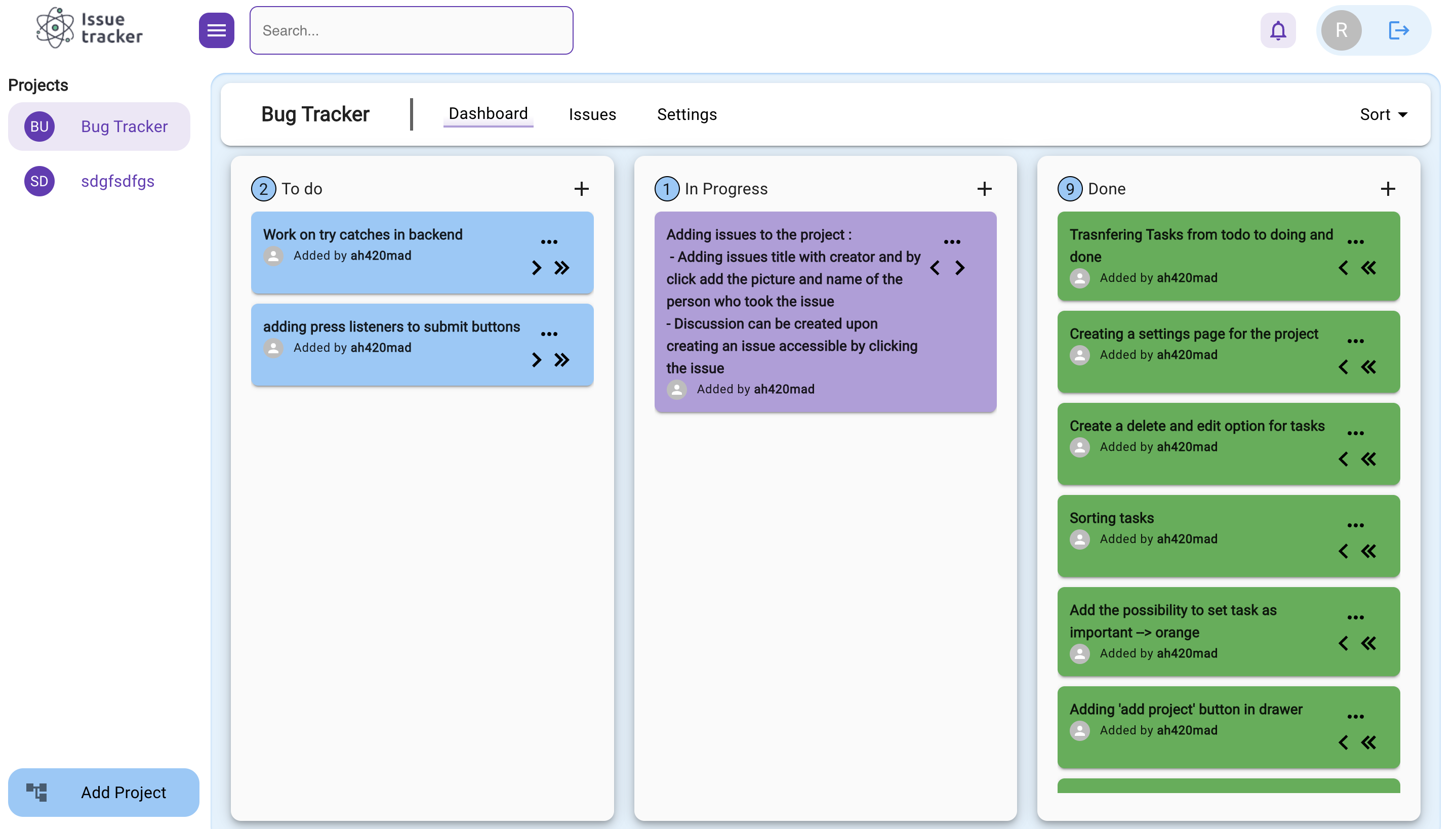Open three-dot menu on 'Work on try catches' card

(549, 241)
